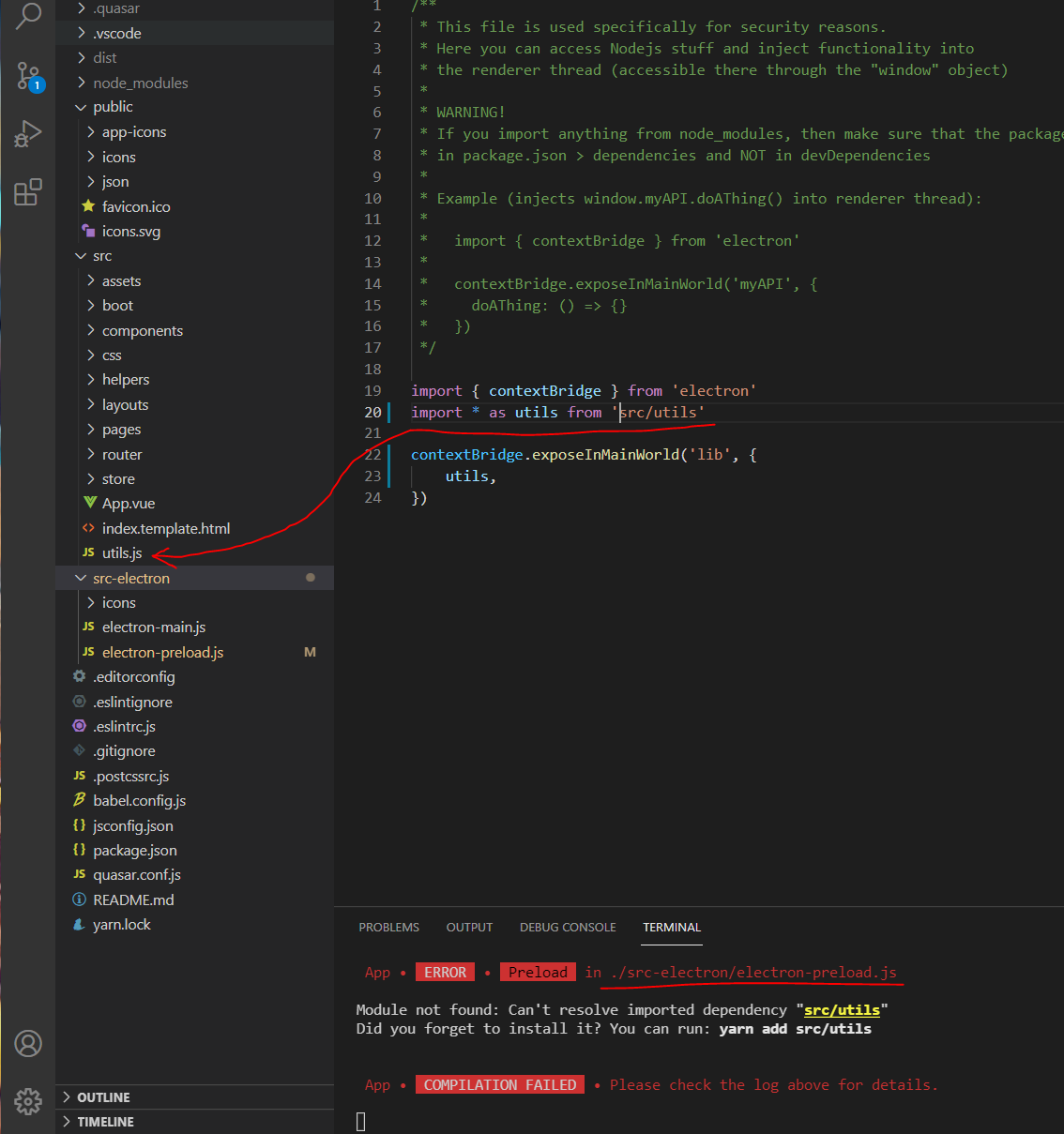
Task: Click the terminal prompt cursor
Action: 360,1121
